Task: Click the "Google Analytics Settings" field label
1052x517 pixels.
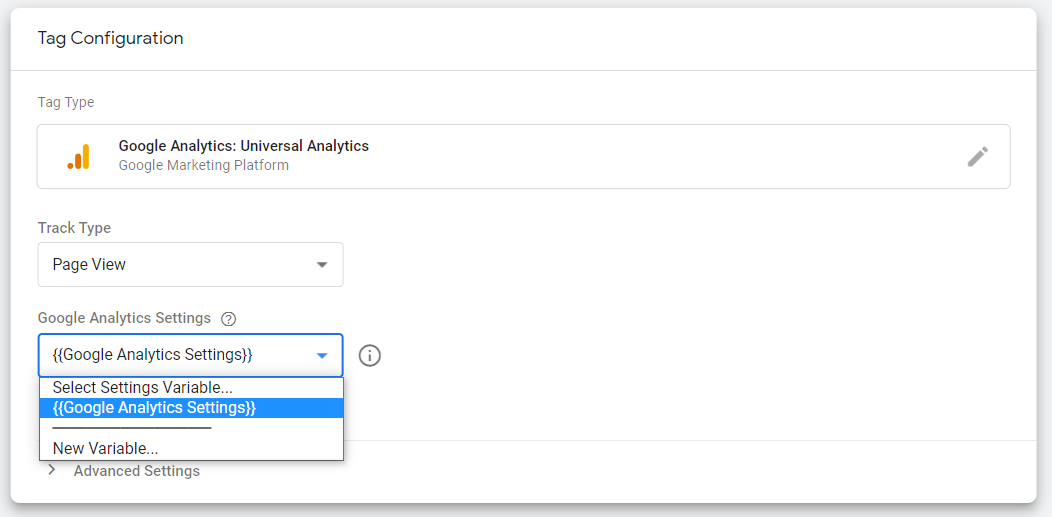Action: click(x=124, y=318)
